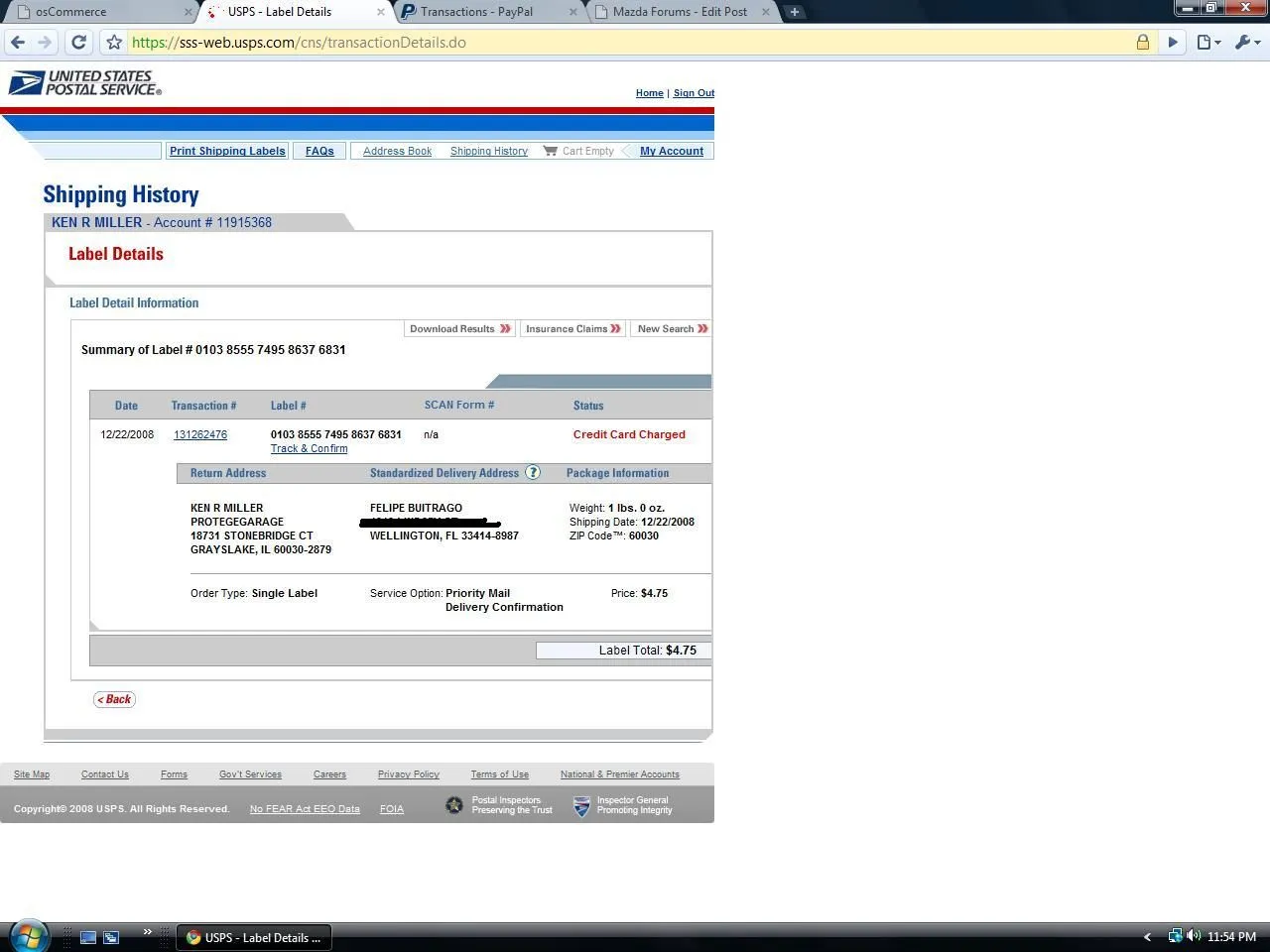Expand hidden system tray icons arrow

[x=1148, y=937]
